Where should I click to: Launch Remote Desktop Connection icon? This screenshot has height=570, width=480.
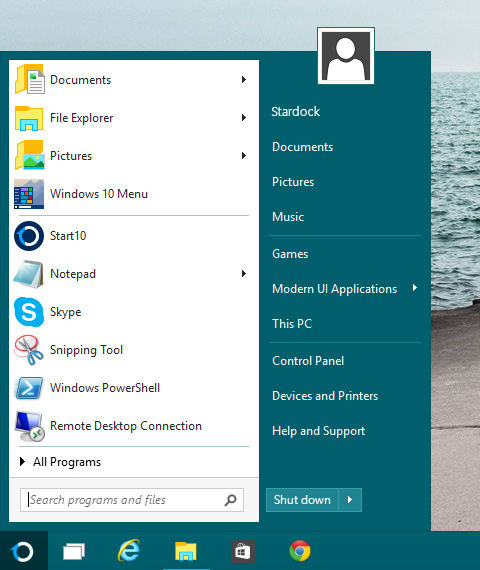click(29, 426)
